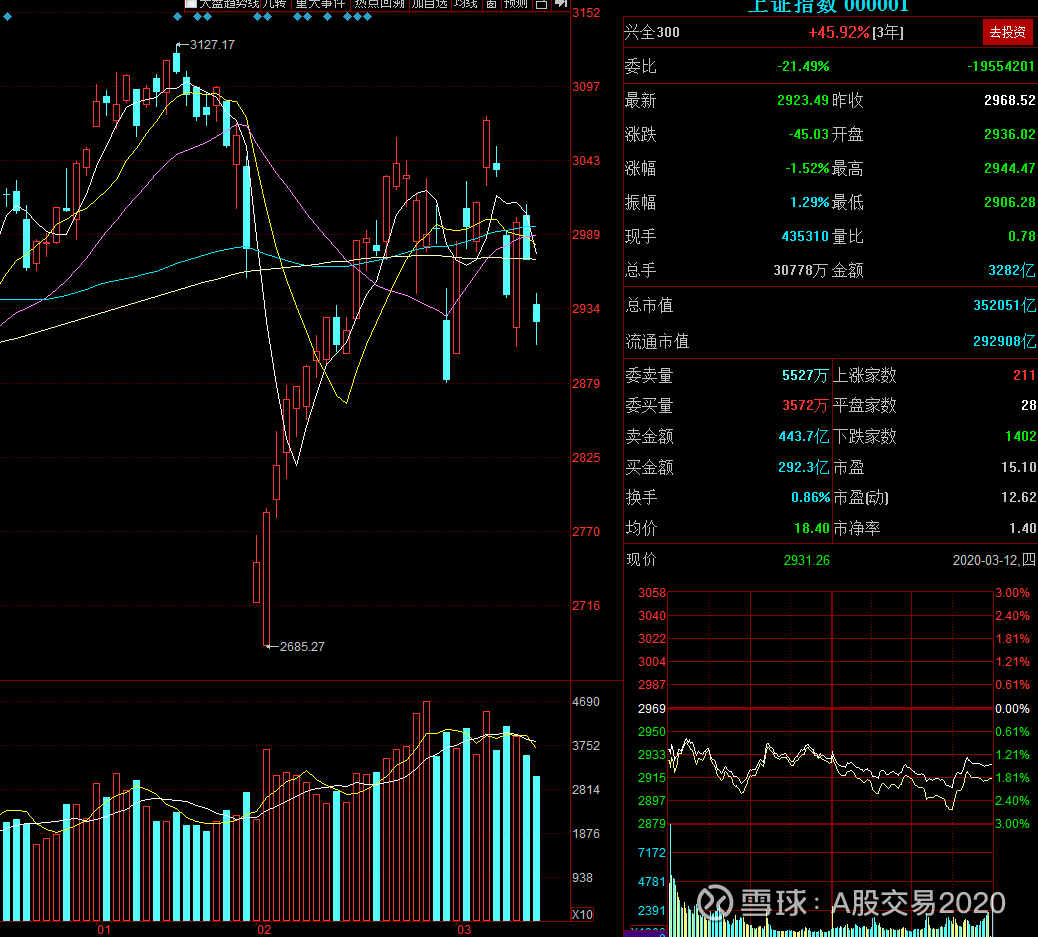
Task: Select the 2685.27 low price label
Action: coord(302,646)
